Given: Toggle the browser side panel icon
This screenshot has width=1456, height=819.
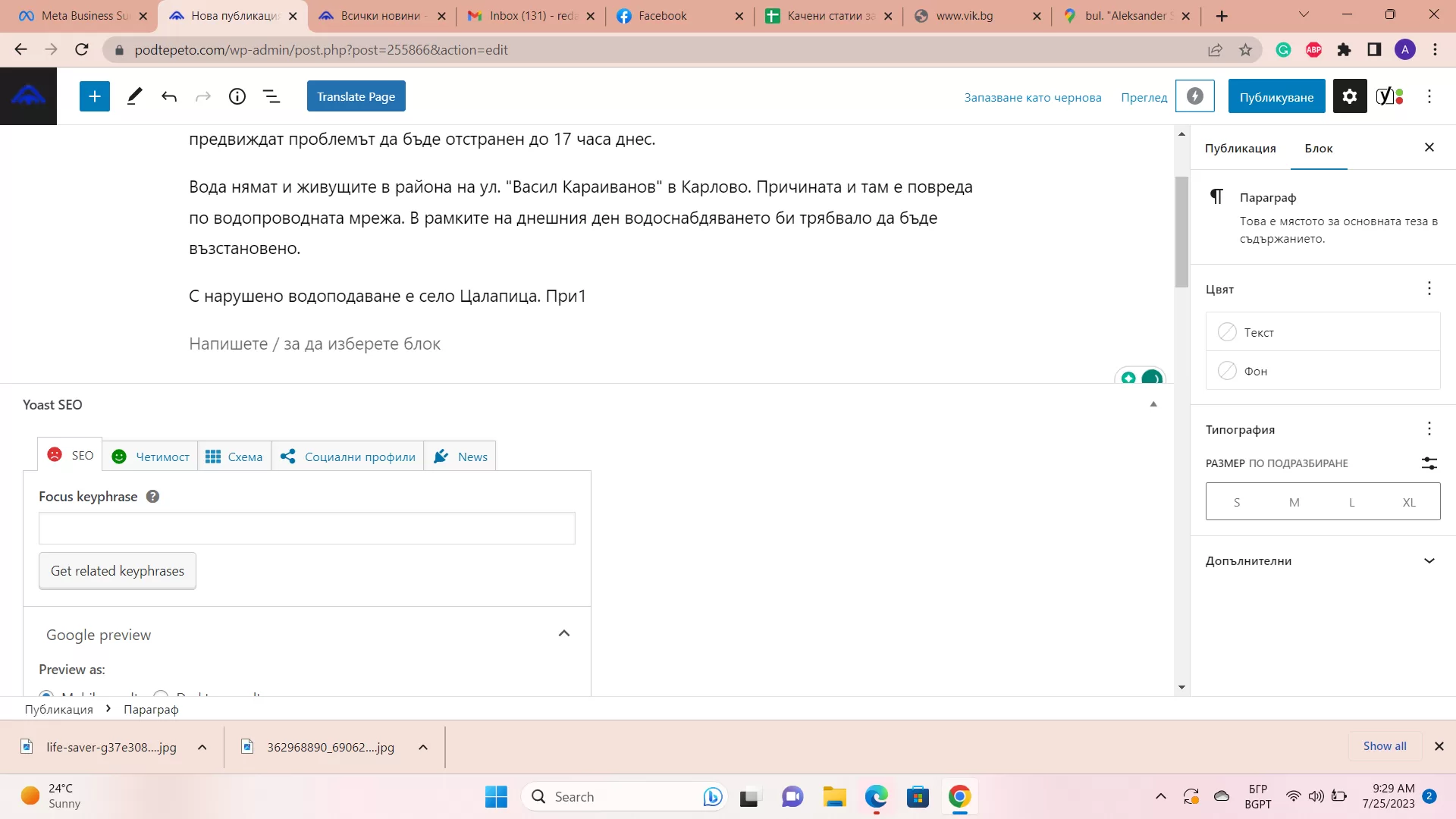Looking at the screenshot, I should [1374, 49].
